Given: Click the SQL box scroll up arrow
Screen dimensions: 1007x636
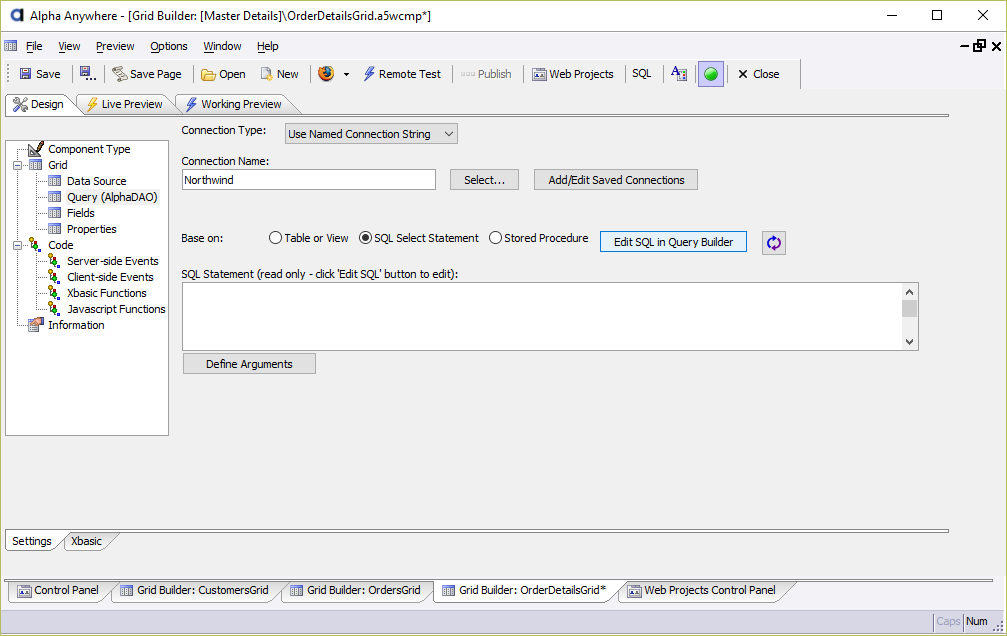Looking at the screenshot, I should (909, 292).
